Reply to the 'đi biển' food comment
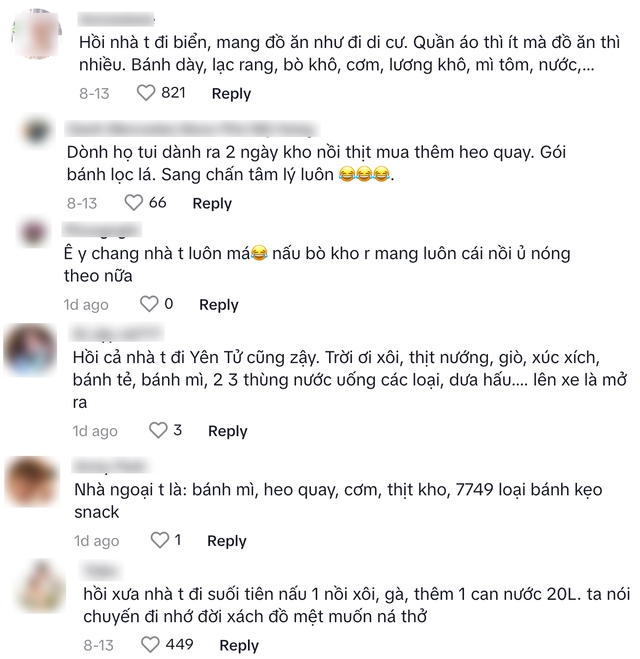This screenshot has height=659, width=640. pyautogui.click(x=231, y=93)
